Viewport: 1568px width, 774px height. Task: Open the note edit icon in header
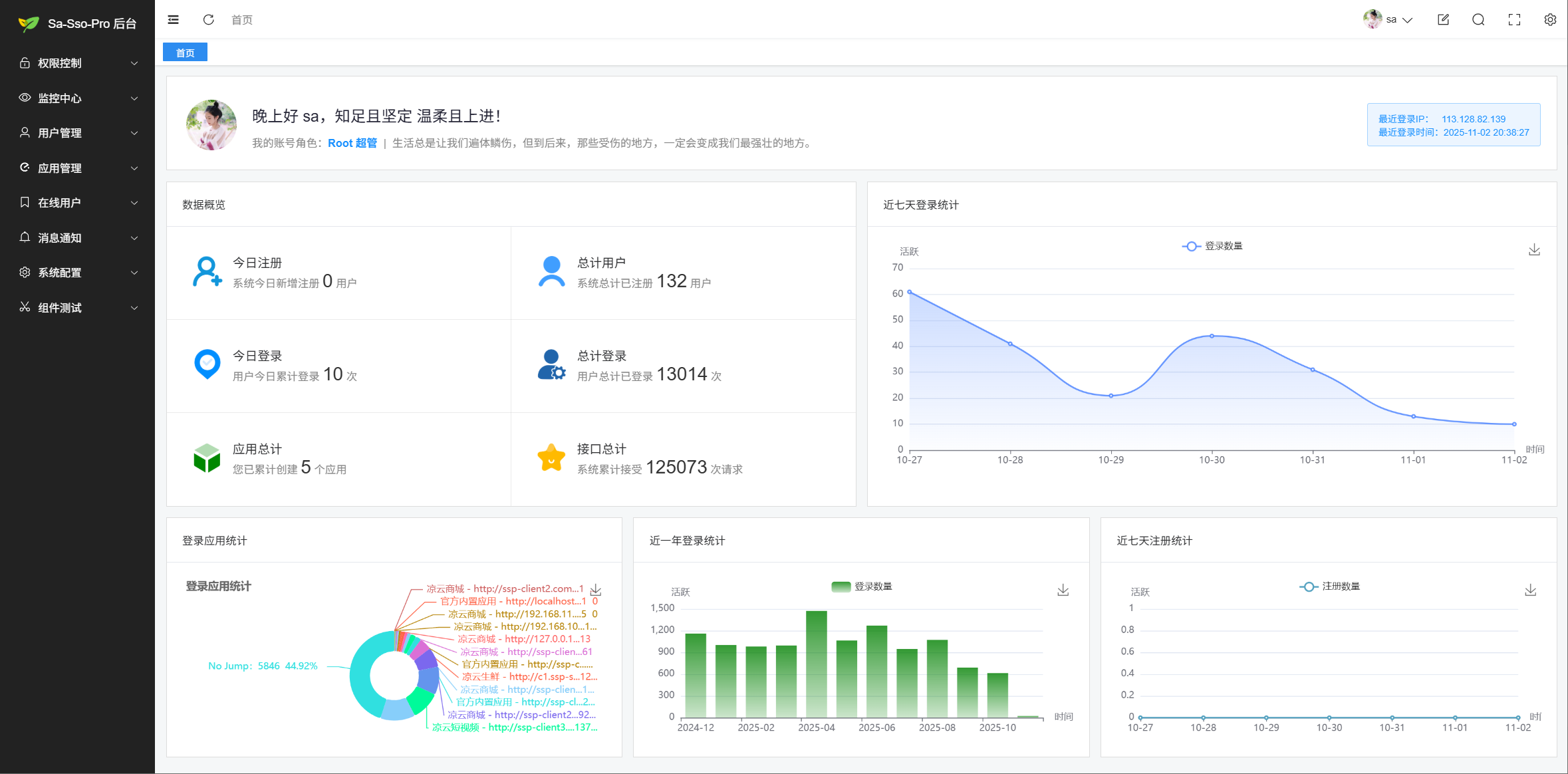(1443, 20)
